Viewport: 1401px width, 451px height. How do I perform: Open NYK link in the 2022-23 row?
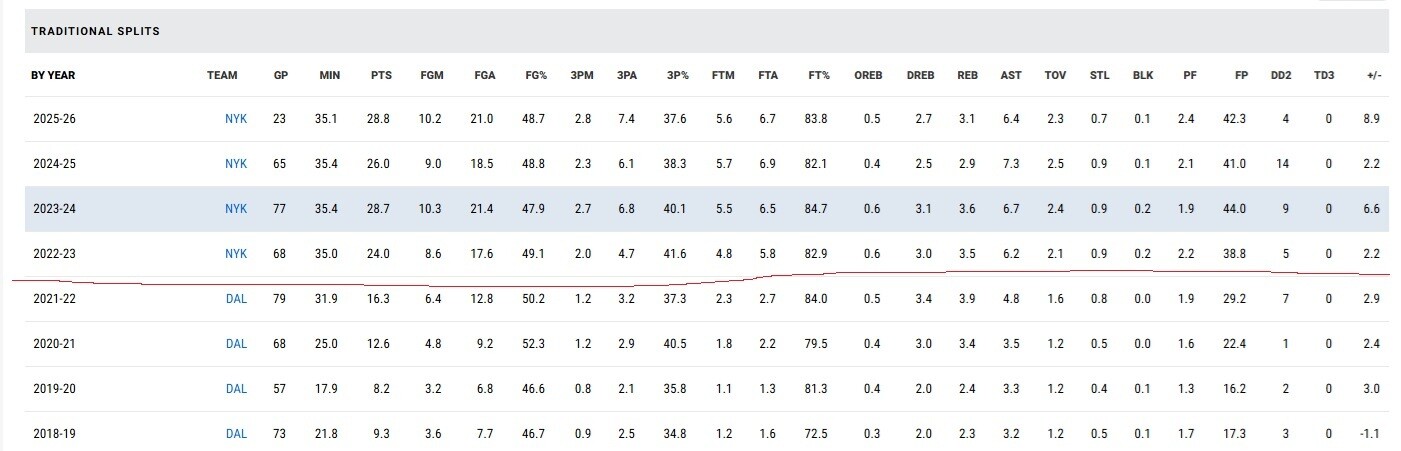pos(236,254)
